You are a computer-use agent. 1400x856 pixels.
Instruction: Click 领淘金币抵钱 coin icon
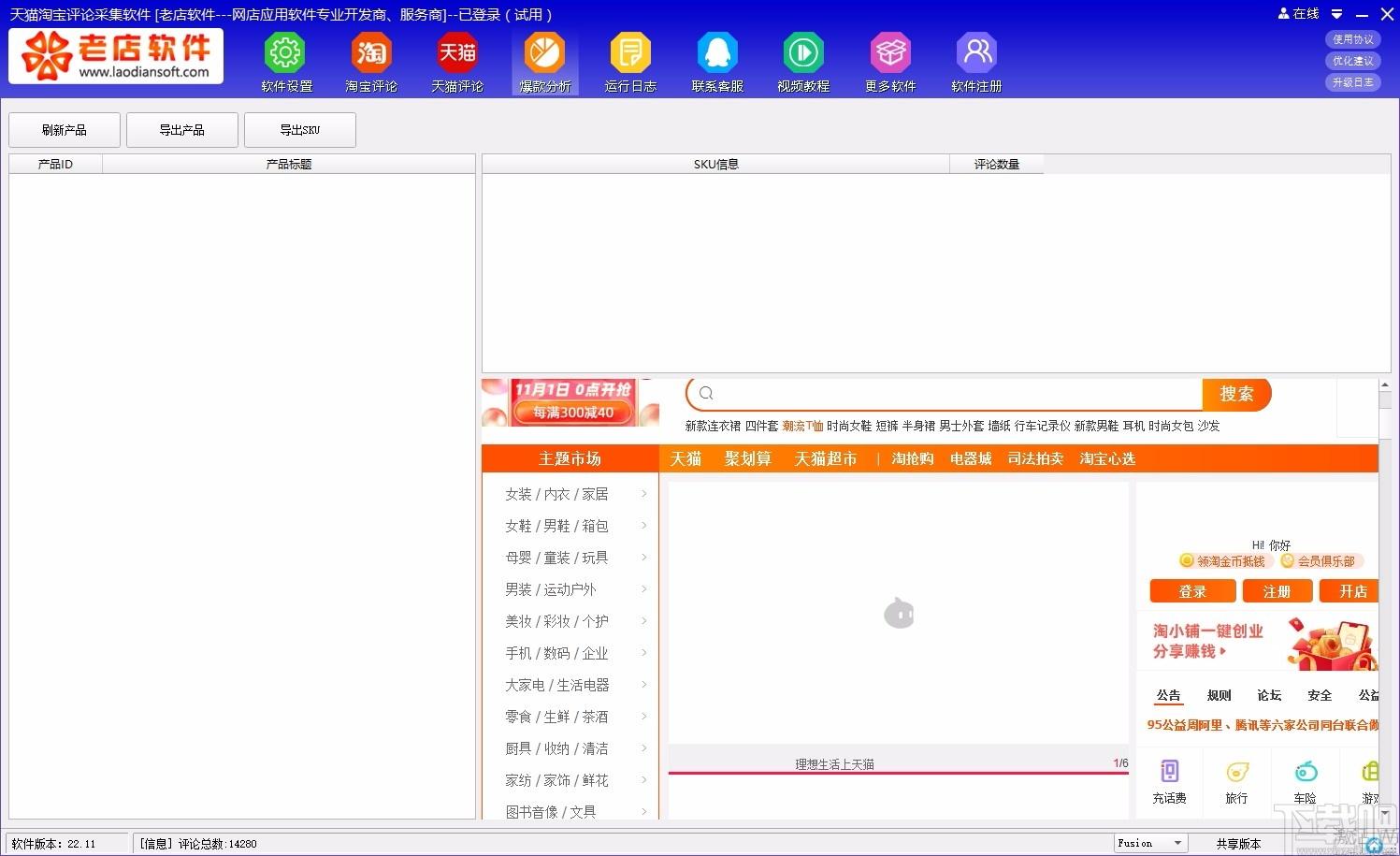point(1187,560)
